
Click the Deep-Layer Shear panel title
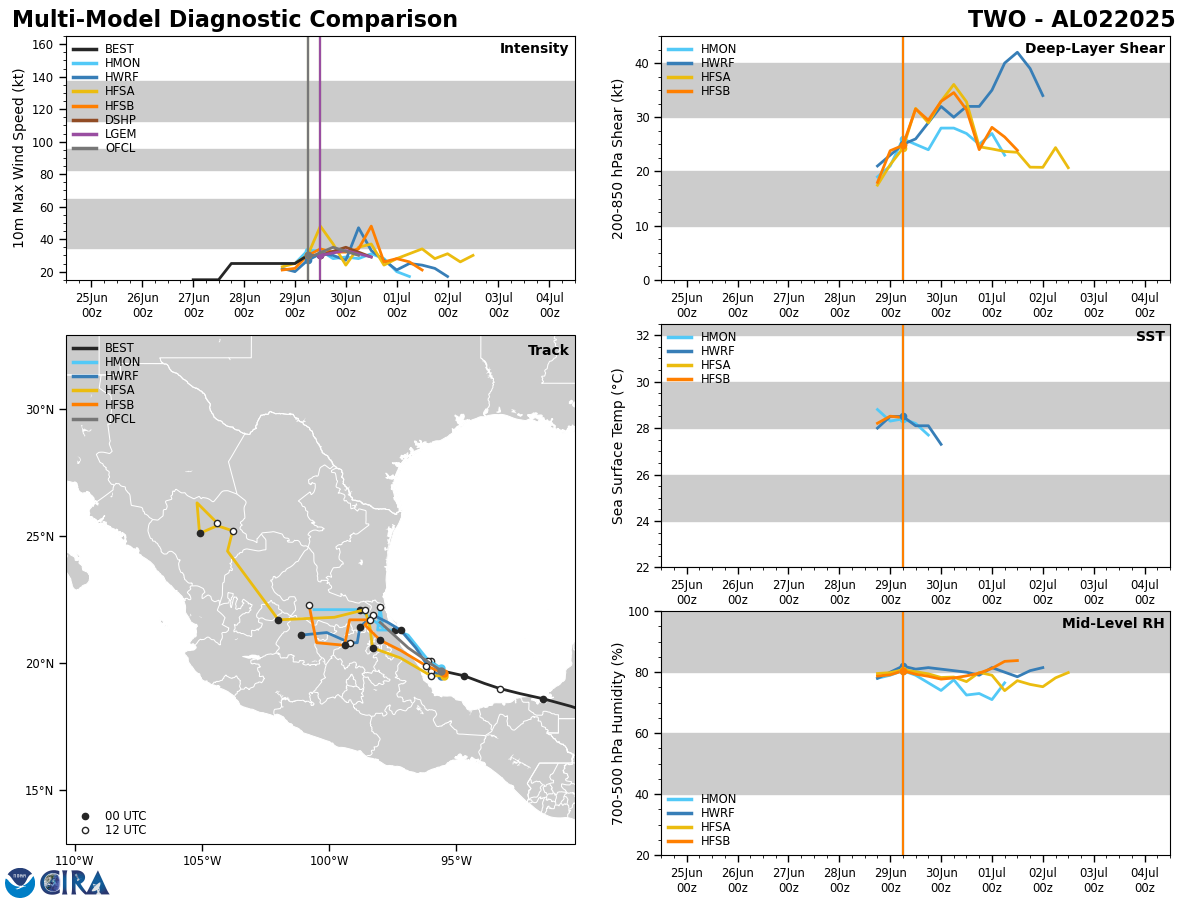pos(1094,49)
